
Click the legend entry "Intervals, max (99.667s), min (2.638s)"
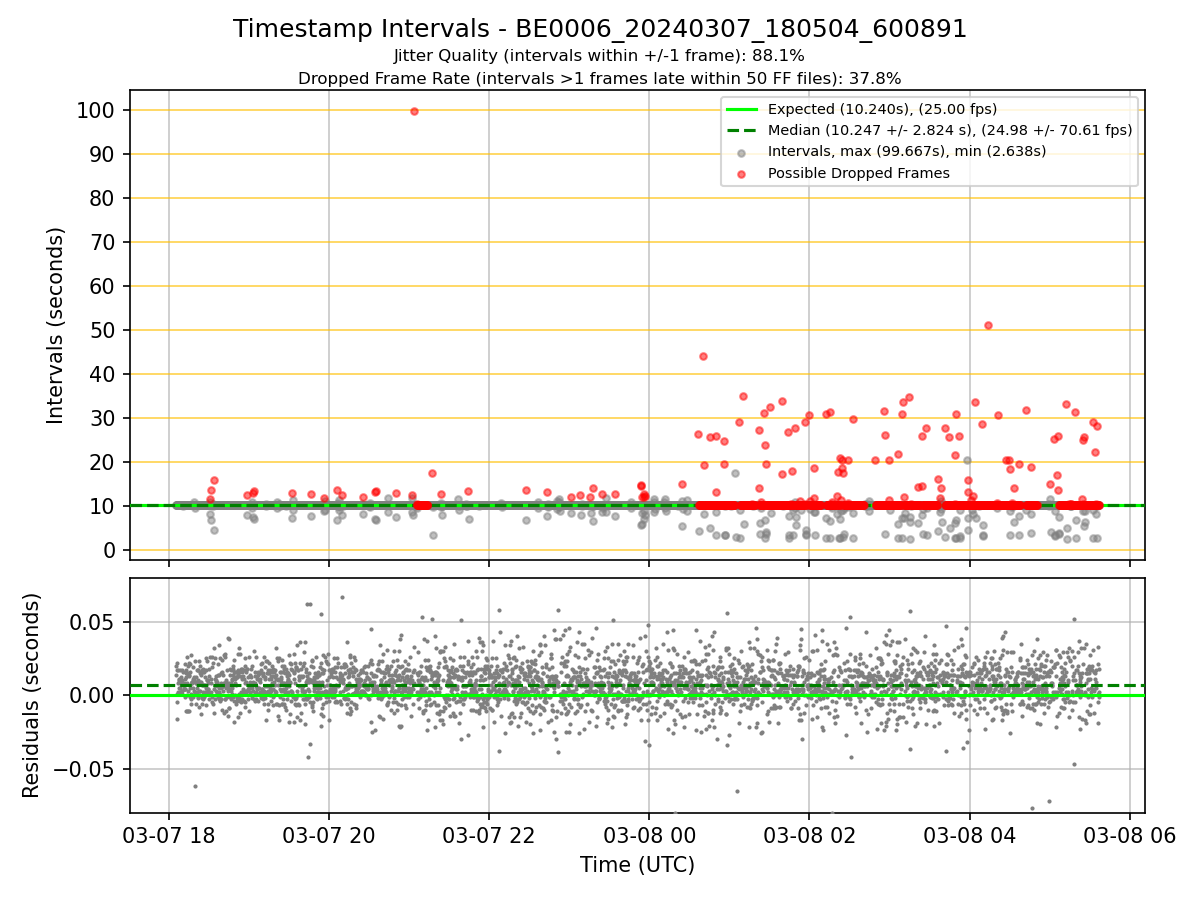coord(907,152)
